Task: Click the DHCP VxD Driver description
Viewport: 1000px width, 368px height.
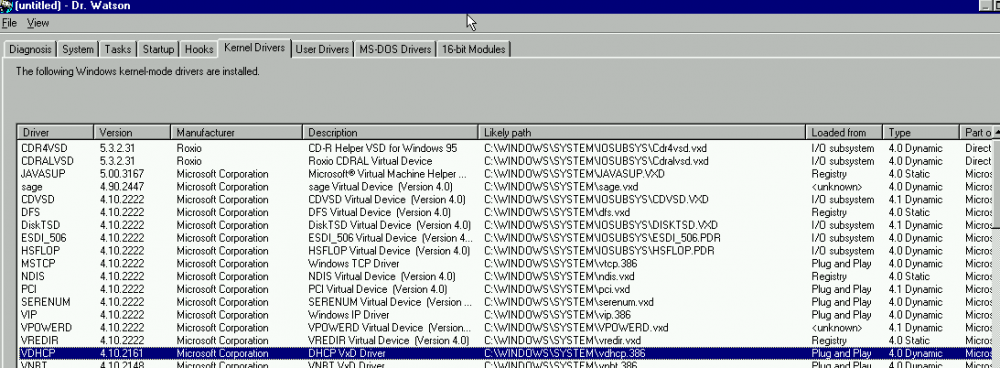Action: [346, 353]
